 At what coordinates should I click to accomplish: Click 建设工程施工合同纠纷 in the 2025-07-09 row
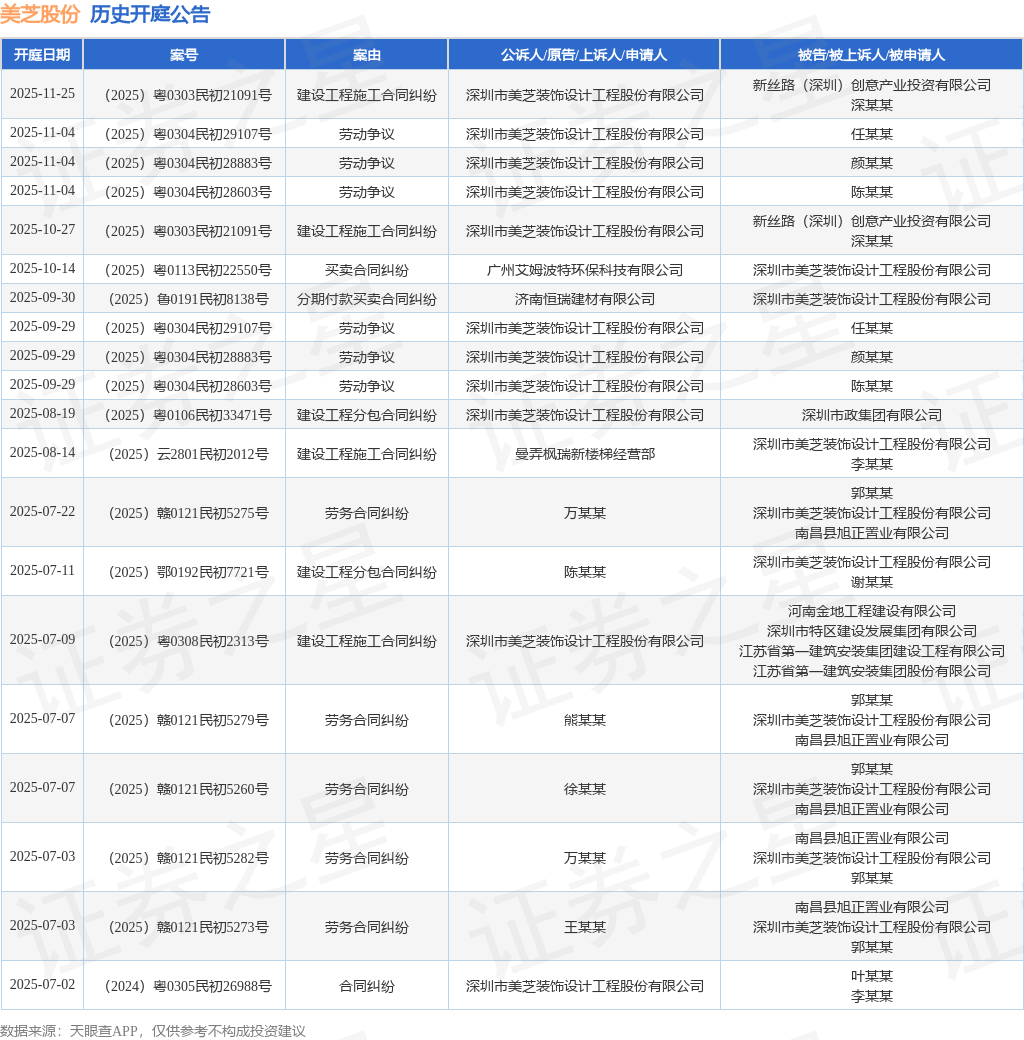coord(367,641)
